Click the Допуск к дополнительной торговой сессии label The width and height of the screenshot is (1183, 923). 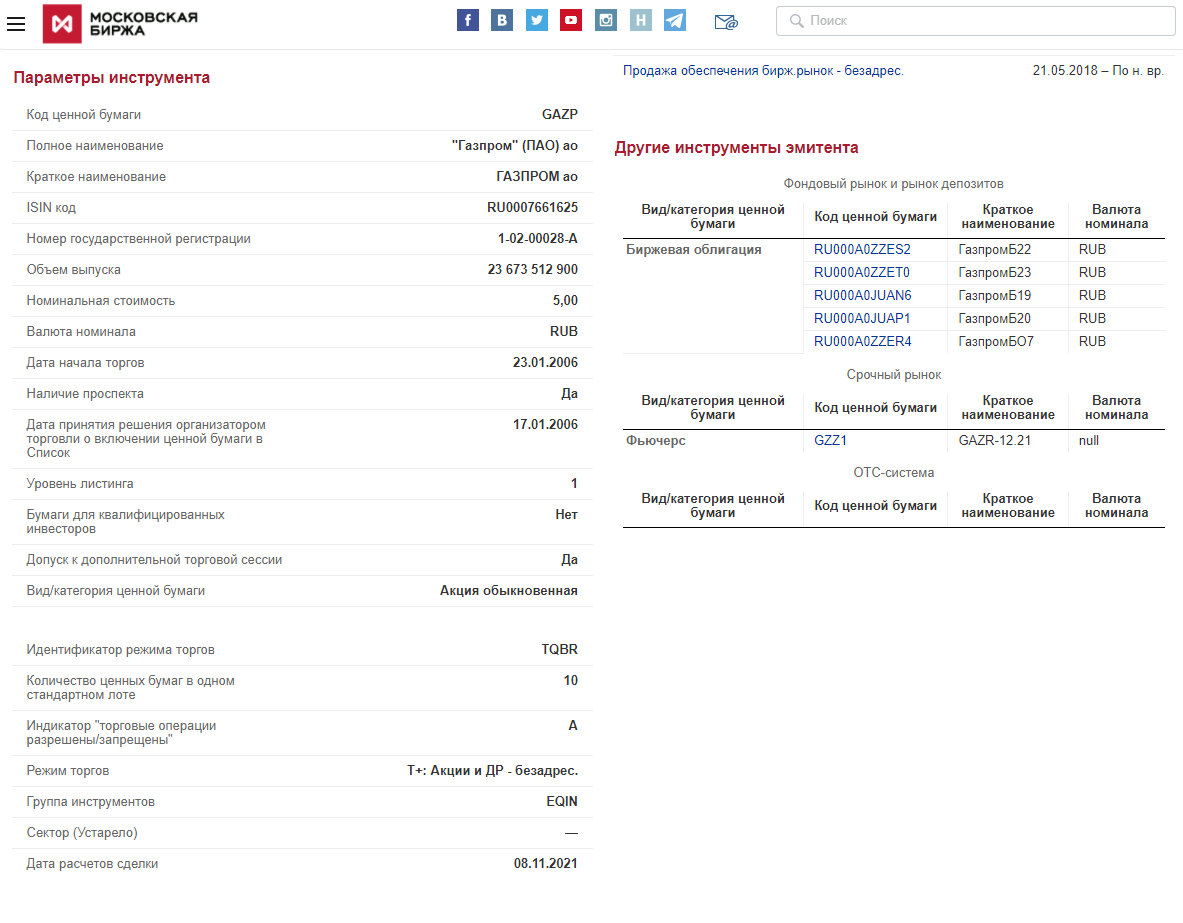coord(154,560)
